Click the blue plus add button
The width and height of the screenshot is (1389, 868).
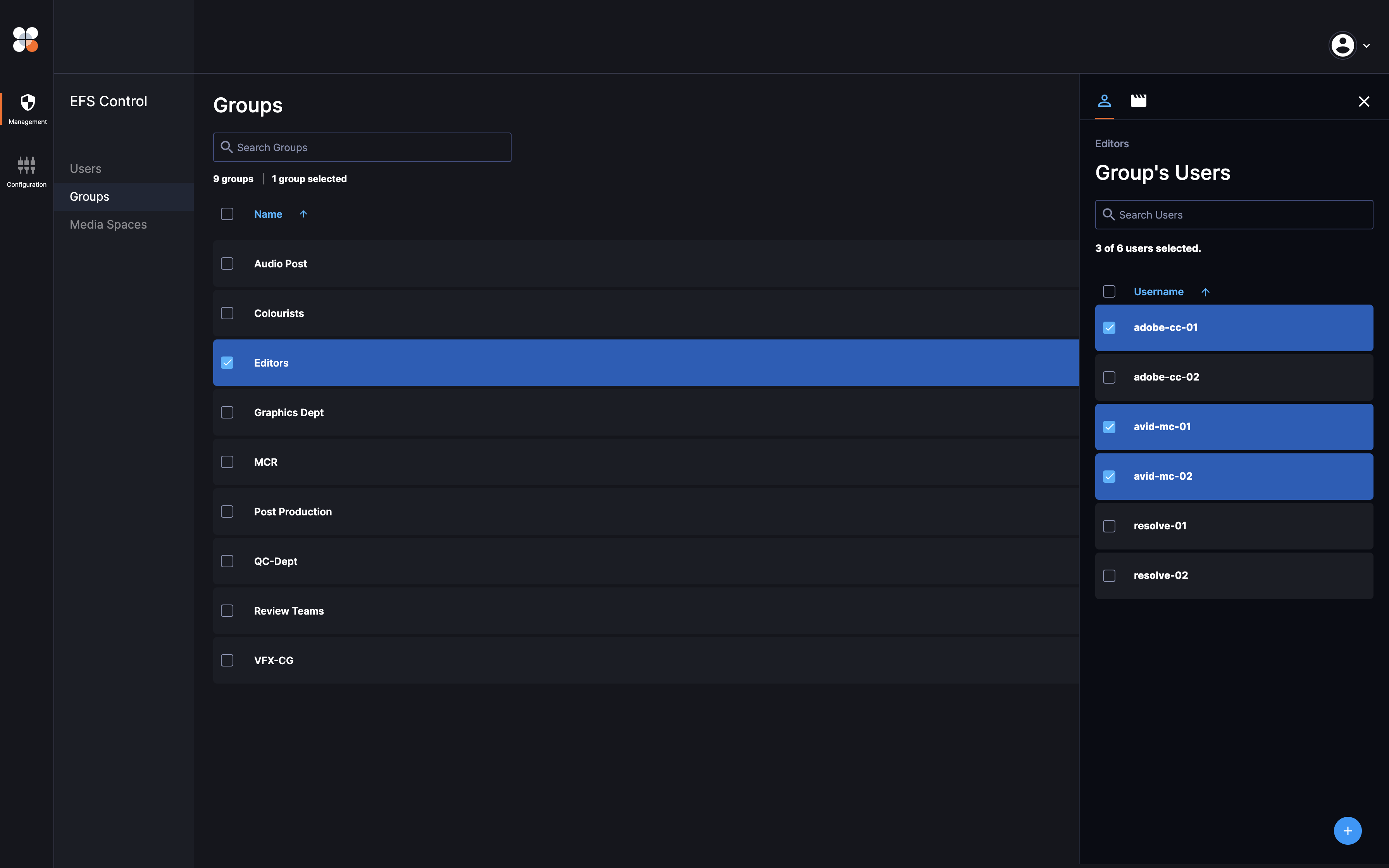coord(1347,831)
